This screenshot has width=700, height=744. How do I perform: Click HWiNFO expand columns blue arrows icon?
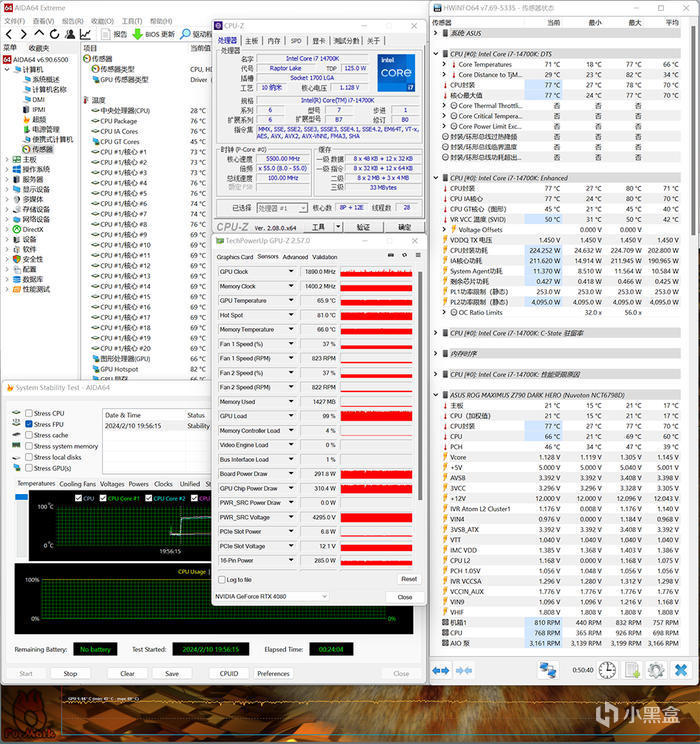[441, 669]
